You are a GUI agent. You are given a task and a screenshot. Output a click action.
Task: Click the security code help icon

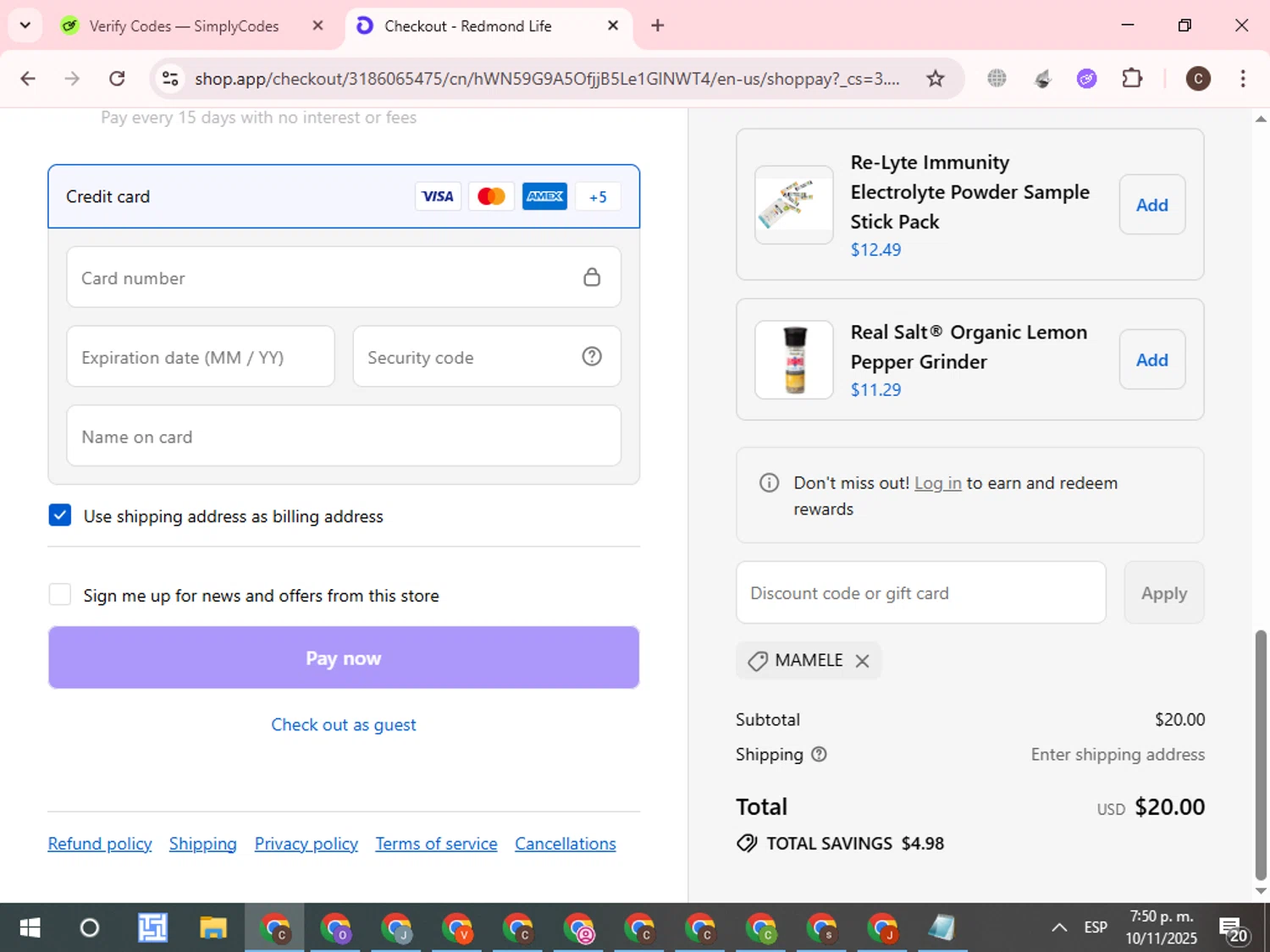592,356
